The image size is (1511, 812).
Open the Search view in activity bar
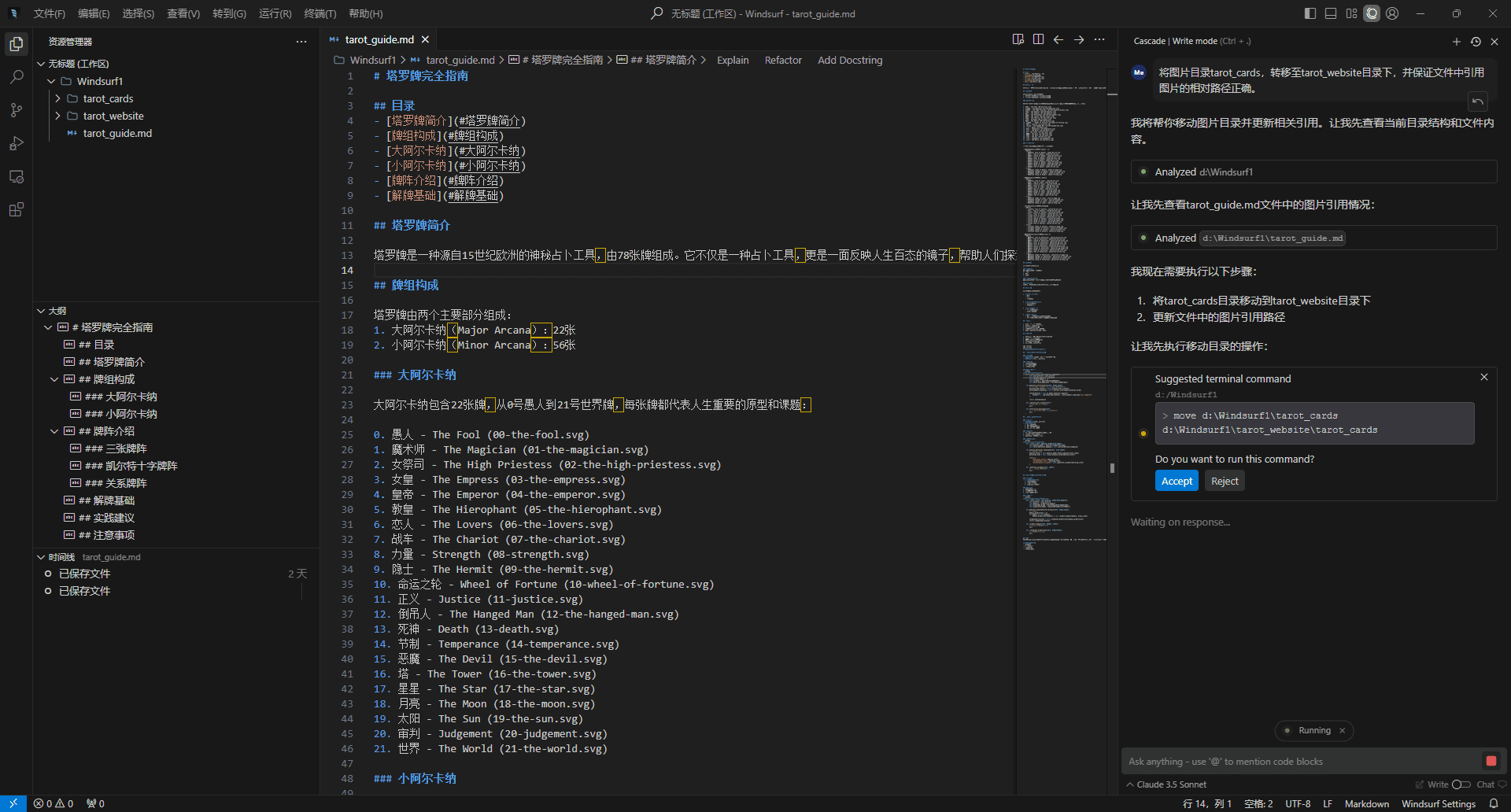click(x=16, y=77)
